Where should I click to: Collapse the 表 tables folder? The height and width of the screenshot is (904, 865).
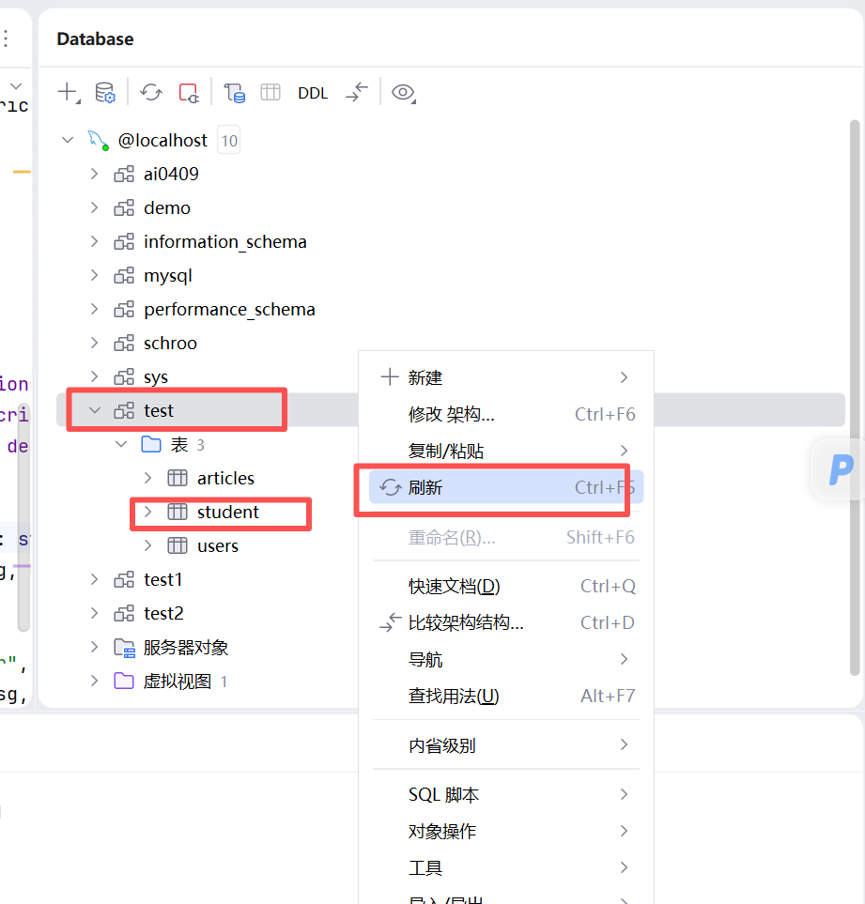pyautogui.click(x=121, y=445)
